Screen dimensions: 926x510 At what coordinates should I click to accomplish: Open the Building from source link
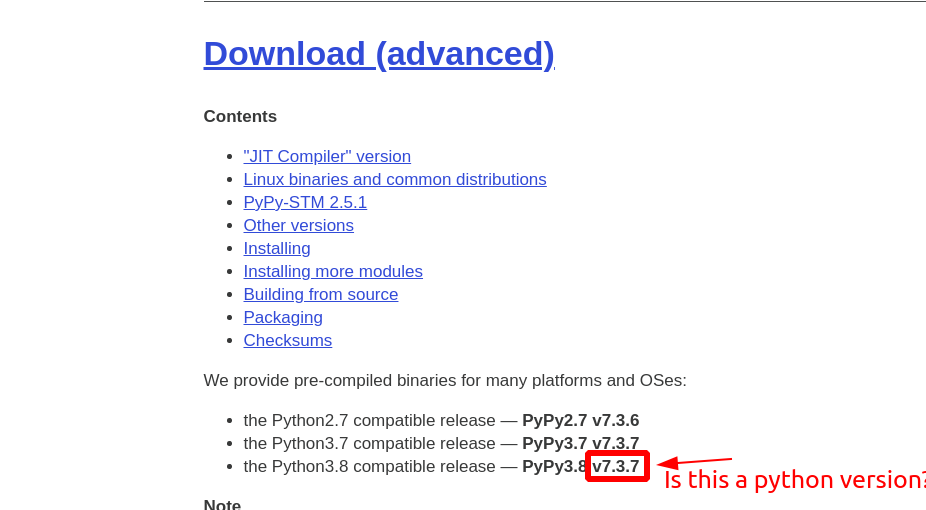321,295
